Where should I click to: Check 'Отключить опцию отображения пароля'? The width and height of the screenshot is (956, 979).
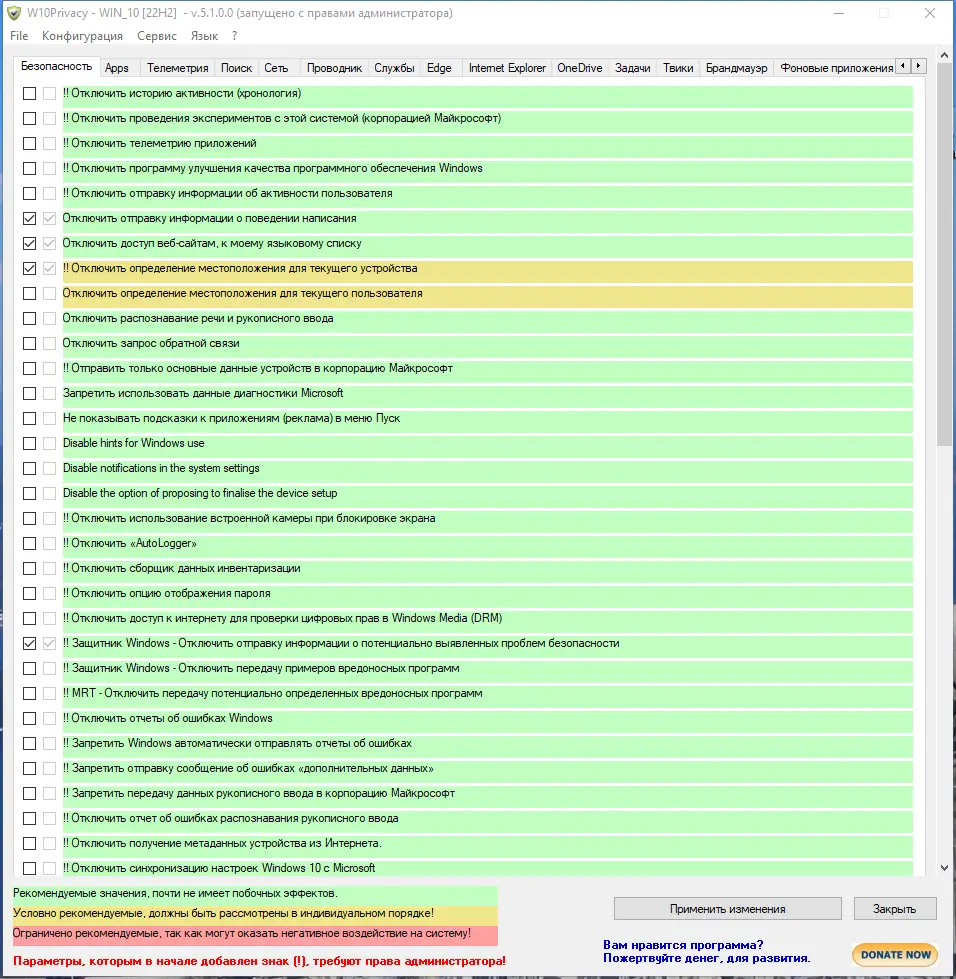(x=29, y=593)
